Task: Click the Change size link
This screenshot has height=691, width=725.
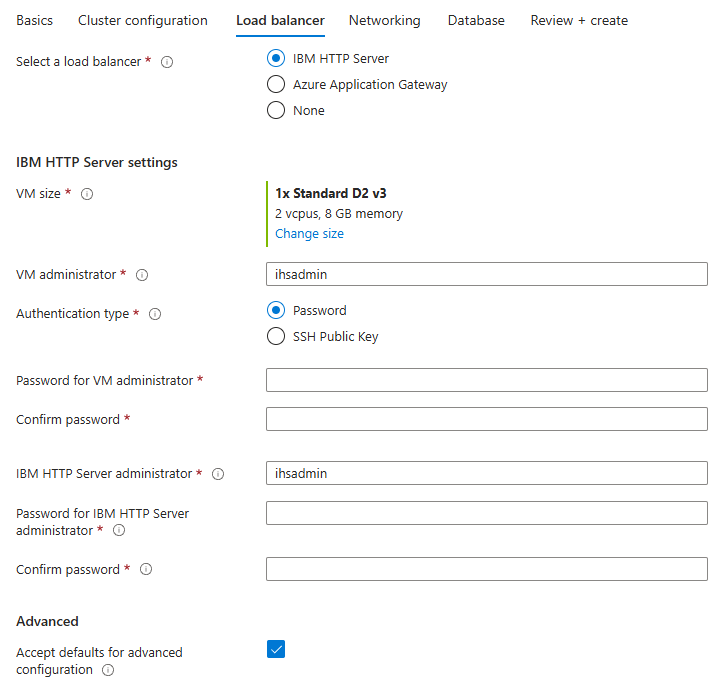Action: click(309, 234)
